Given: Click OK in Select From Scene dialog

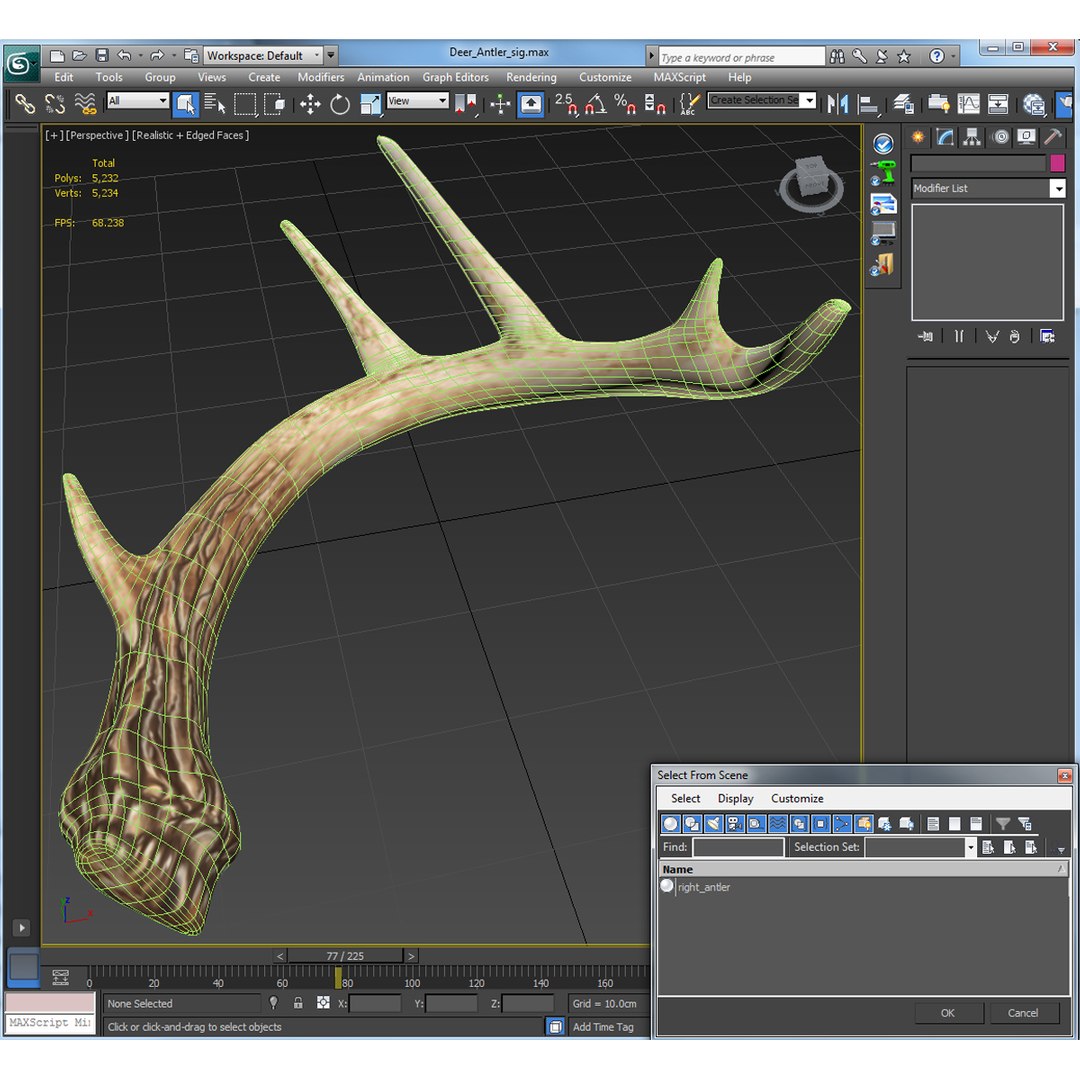Looking at the screenshot, I should point(948,1012).
